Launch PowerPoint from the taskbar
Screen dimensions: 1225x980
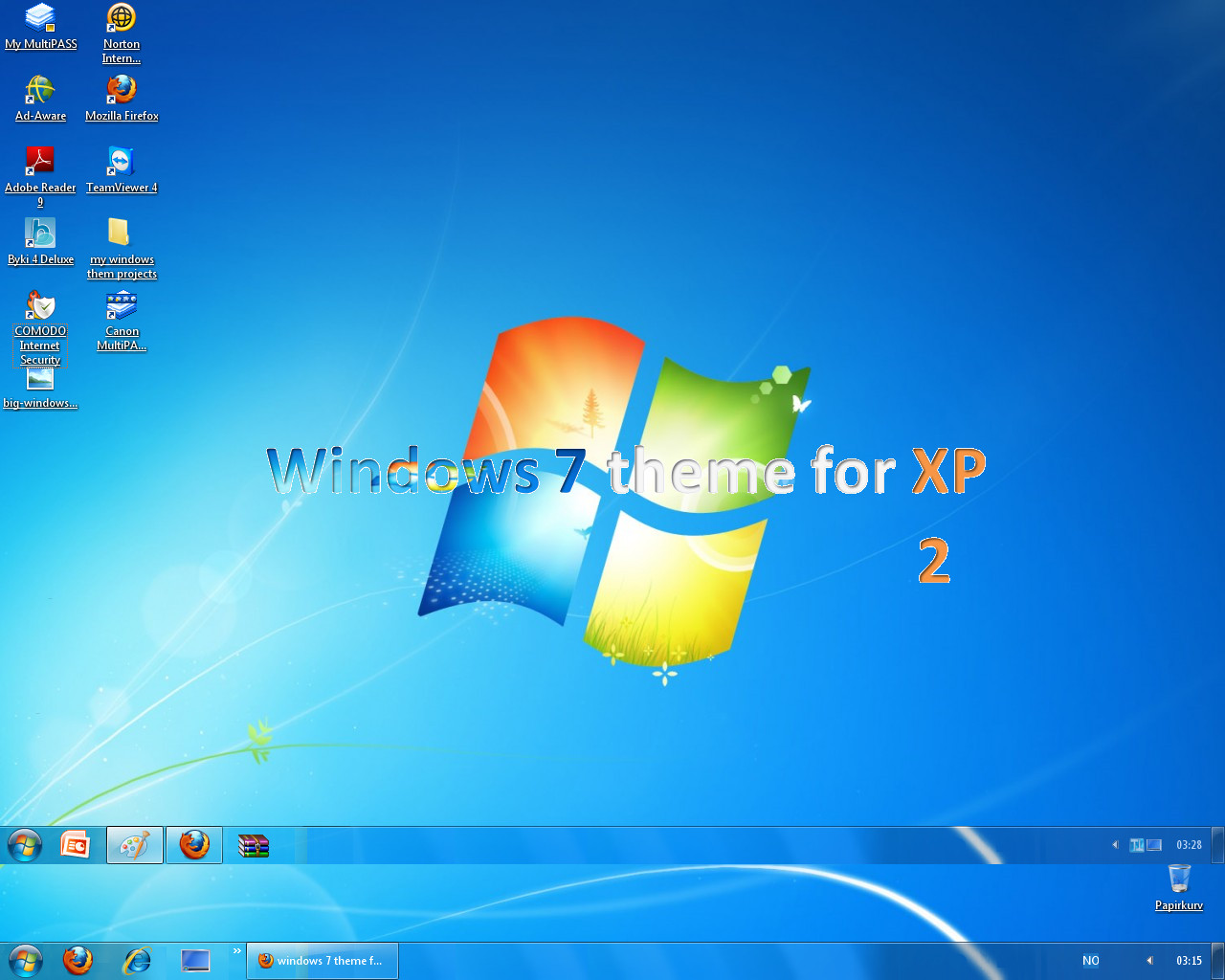(75, 845)
